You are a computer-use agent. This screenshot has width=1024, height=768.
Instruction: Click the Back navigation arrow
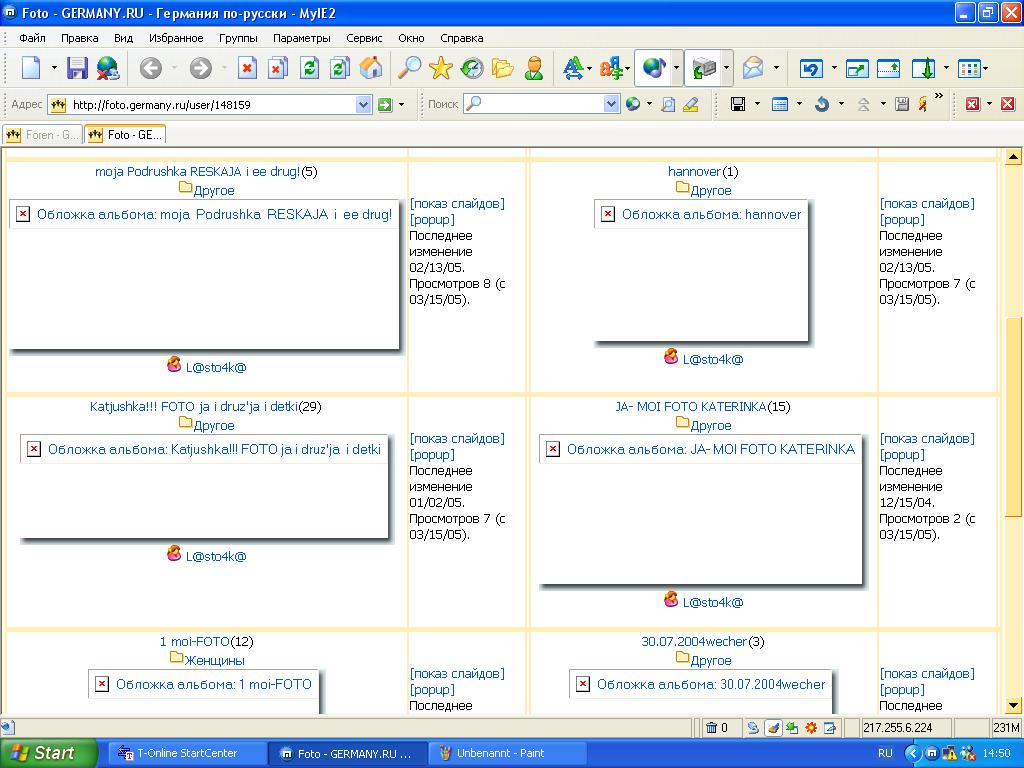click(x=150, y=68)
